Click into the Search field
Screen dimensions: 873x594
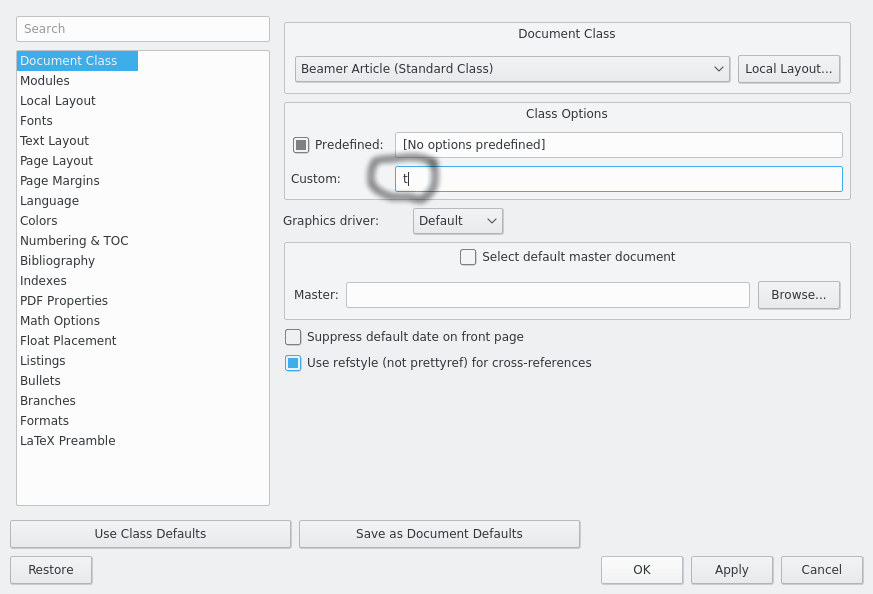tap(143, 29)
